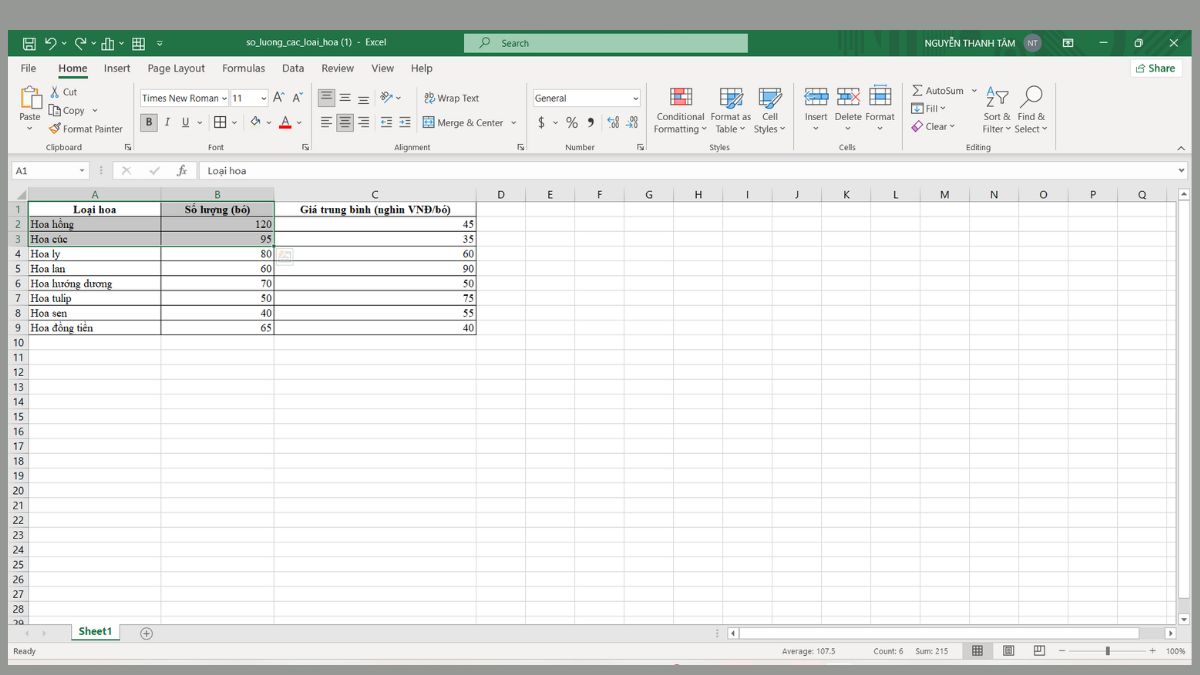Screen dimensions: 1200x675
Task: Open Find & Select magnifier
Action: (x=1031, y=110)
